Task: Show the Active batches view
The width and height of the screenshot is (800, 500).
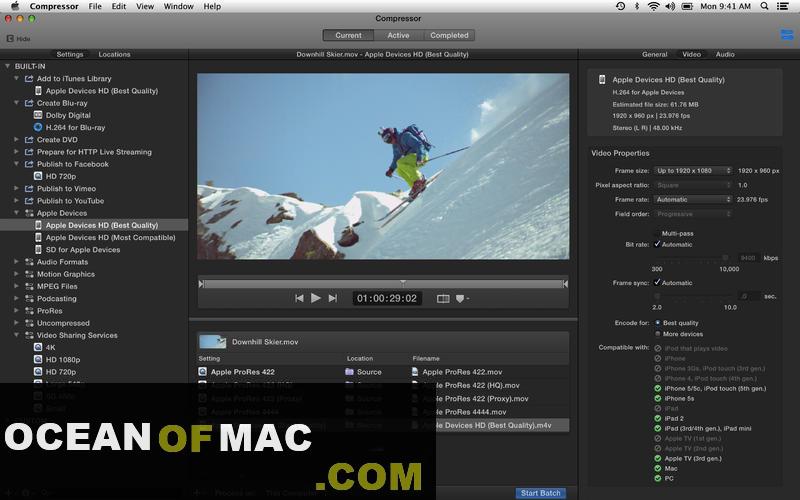Action: pyautogui.click(x=398, y=35)
